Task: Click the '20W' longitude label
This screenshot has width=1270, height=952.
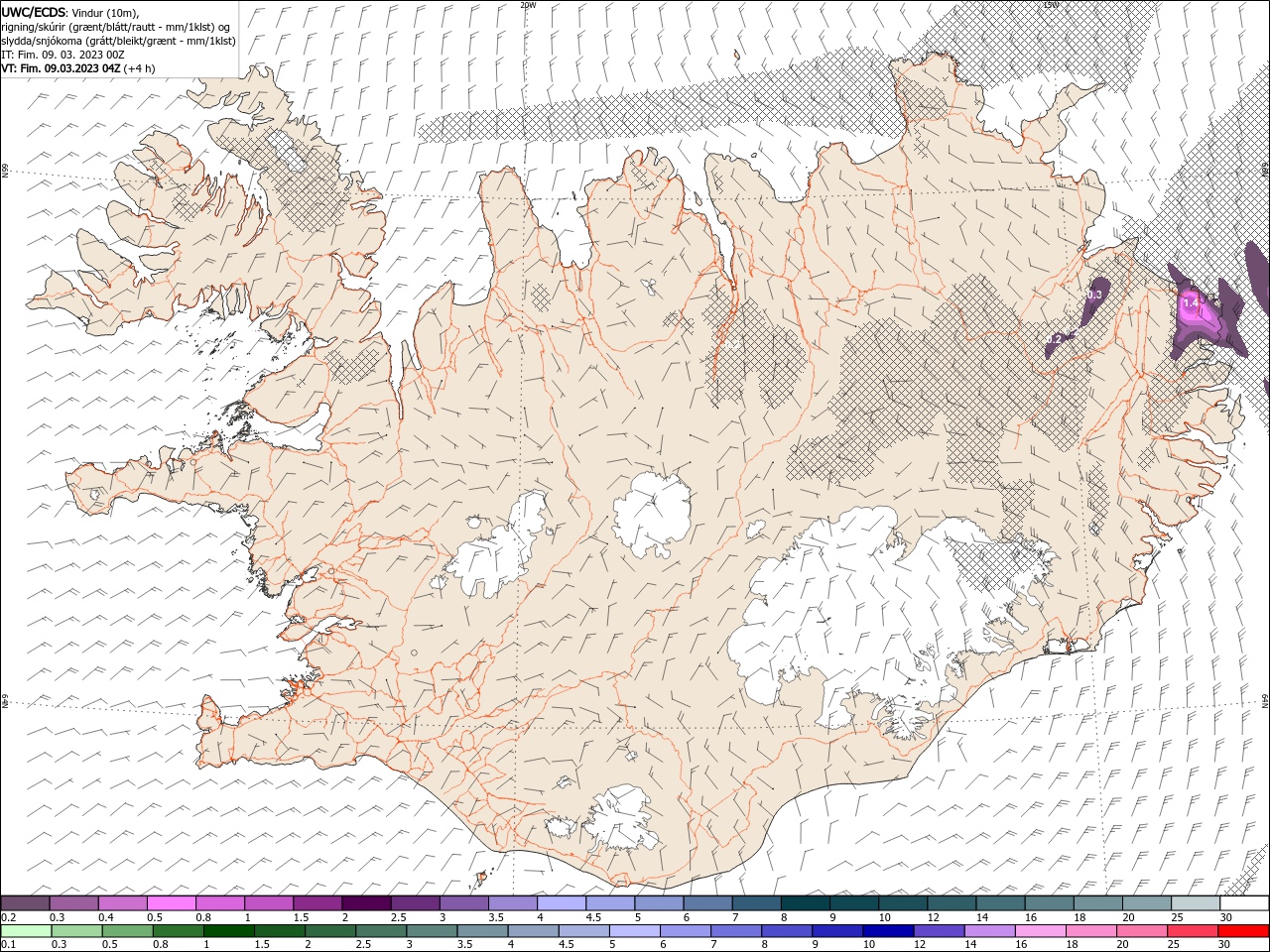Action: tap(527, 5)
